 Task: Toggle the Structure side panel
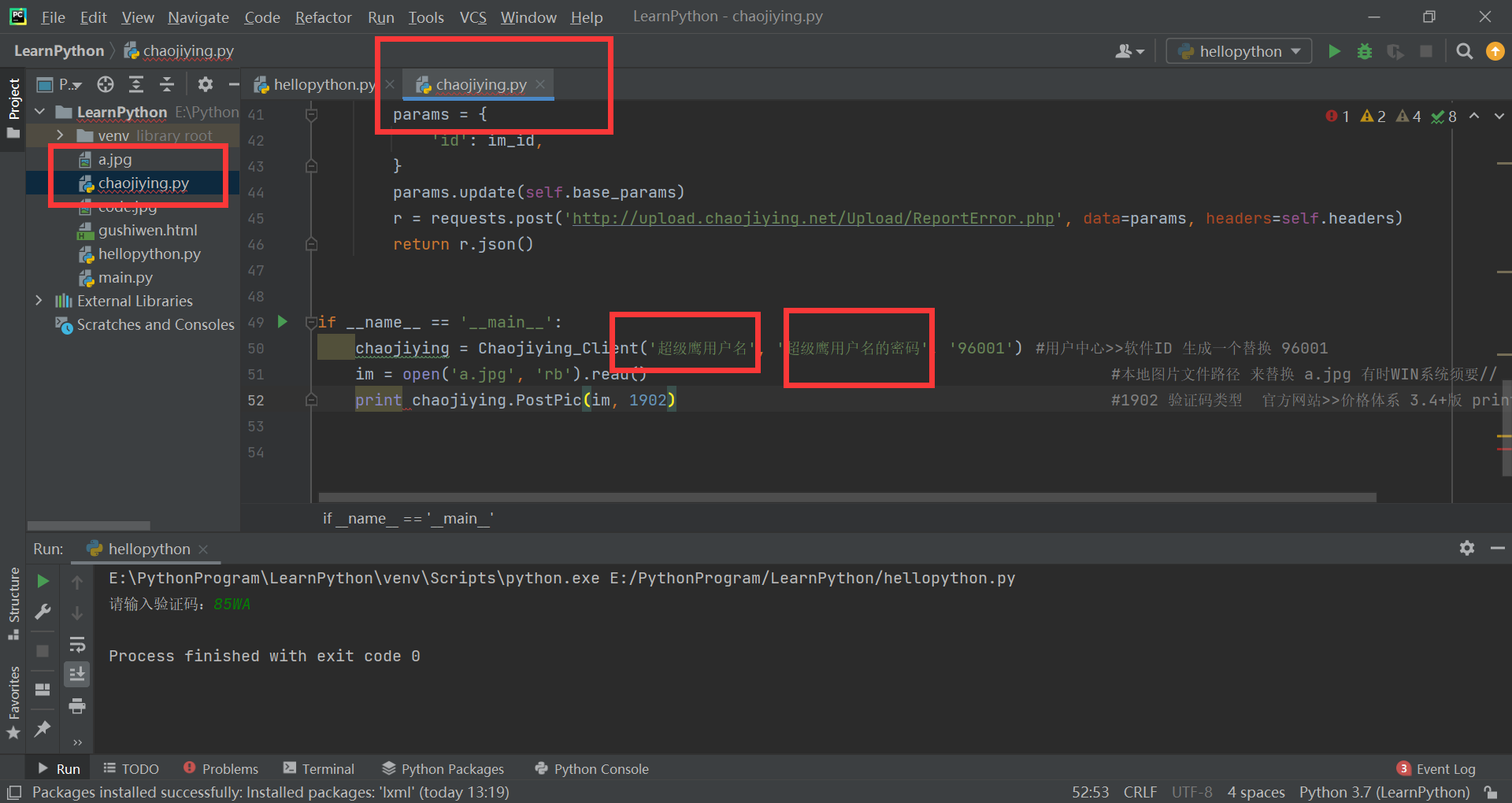[13, 603]
